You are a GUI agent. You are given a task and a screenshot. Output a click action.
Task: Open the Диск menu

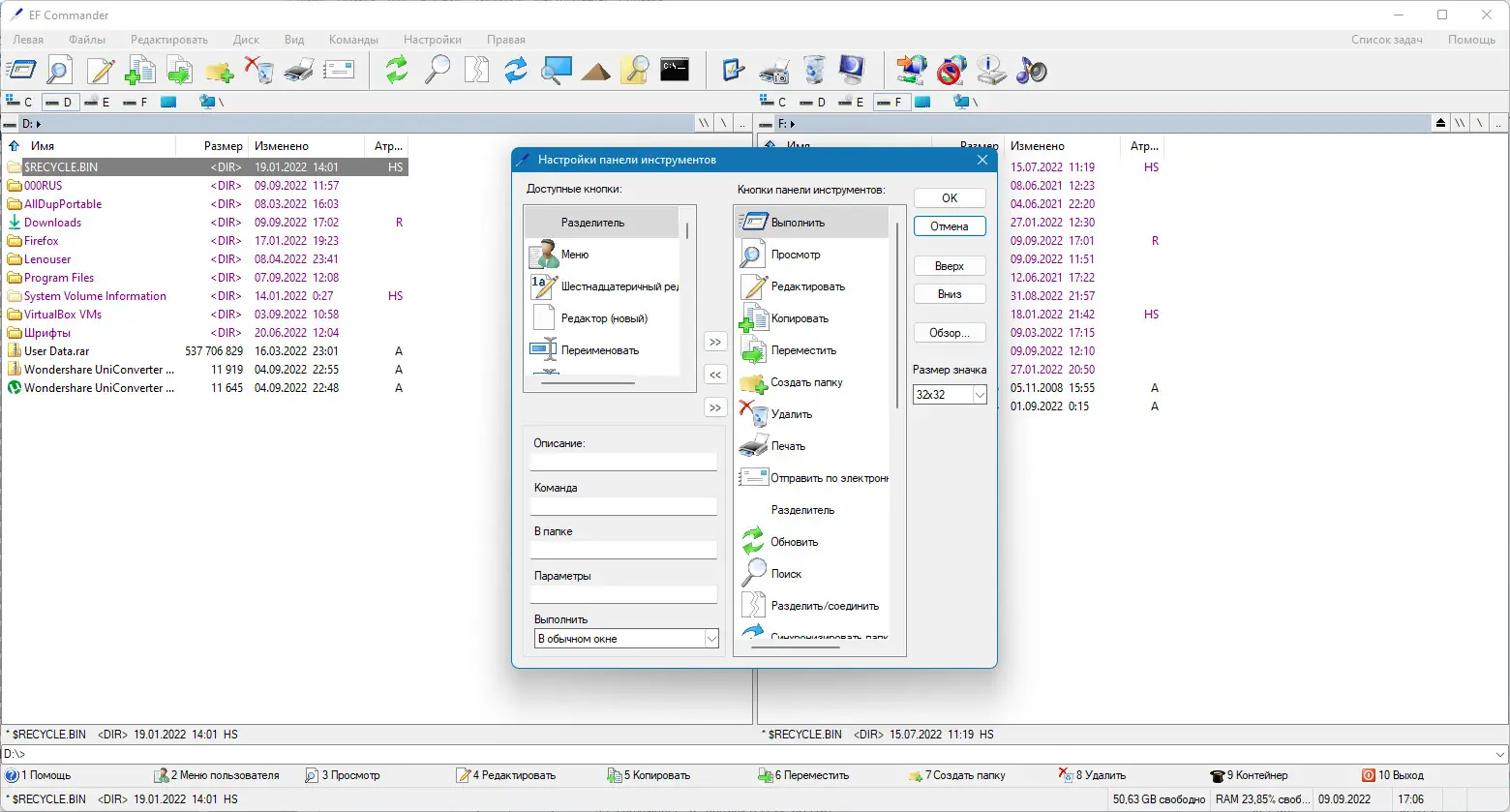coord(246,40)
